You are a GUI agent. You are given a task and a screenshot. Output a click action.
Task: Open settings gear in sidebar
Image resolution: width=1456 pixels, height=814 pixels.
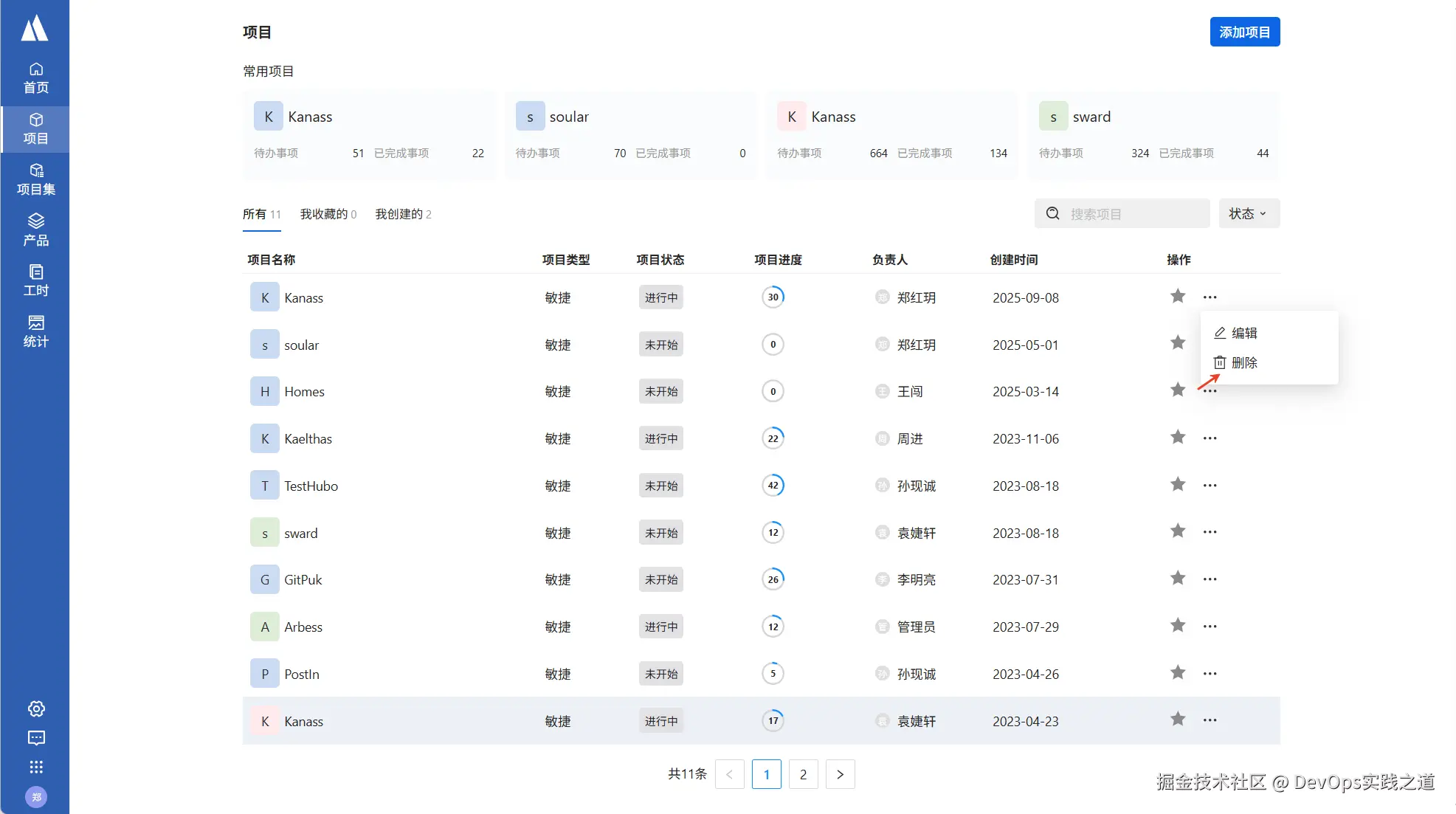(x=36, y=708)
